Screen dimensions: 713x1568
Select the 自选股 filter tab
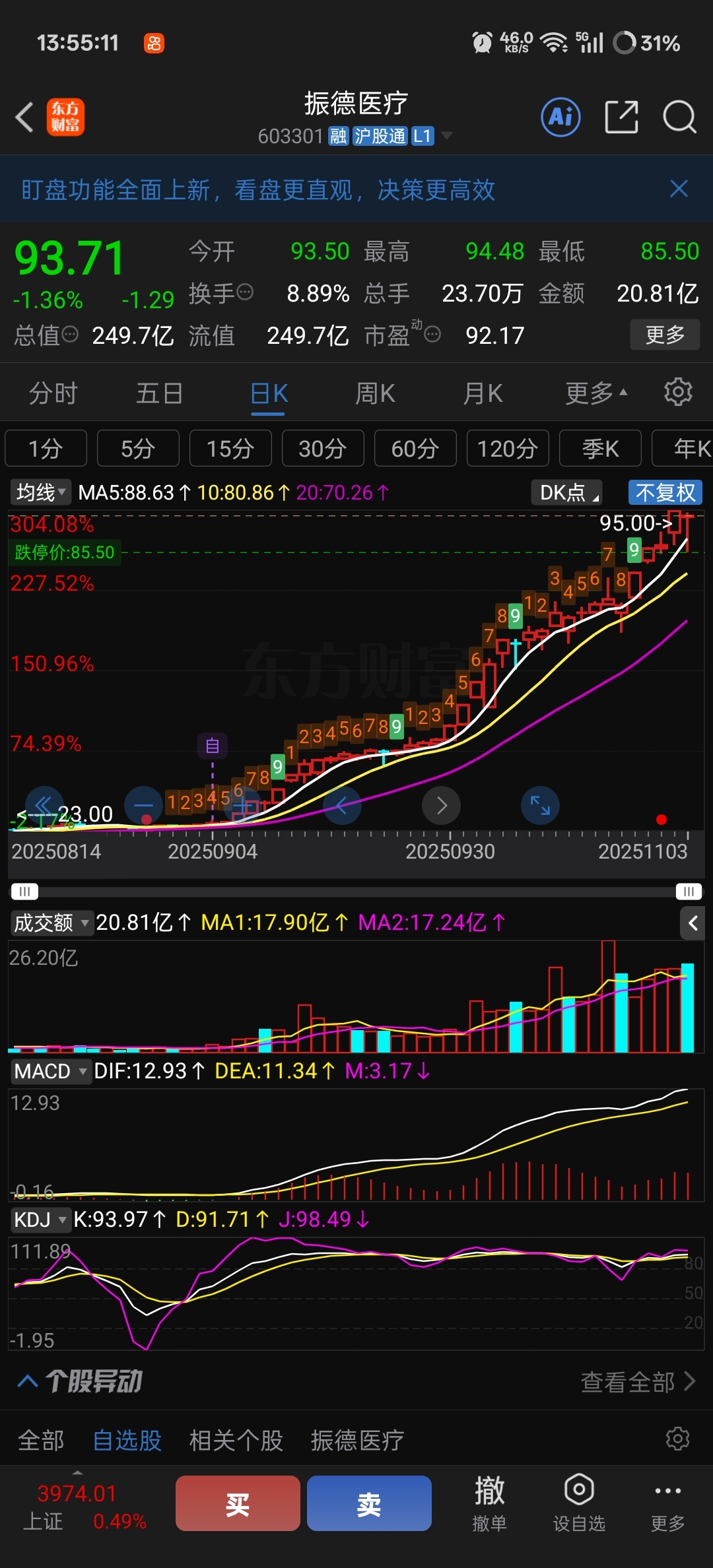click(127, 1440)
